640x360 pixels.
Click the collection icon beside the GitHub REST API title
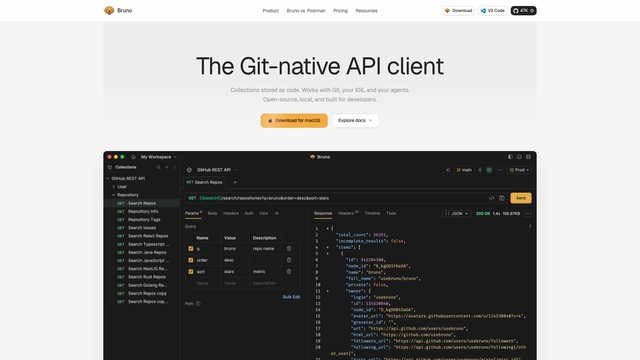(x=189, y=170)
